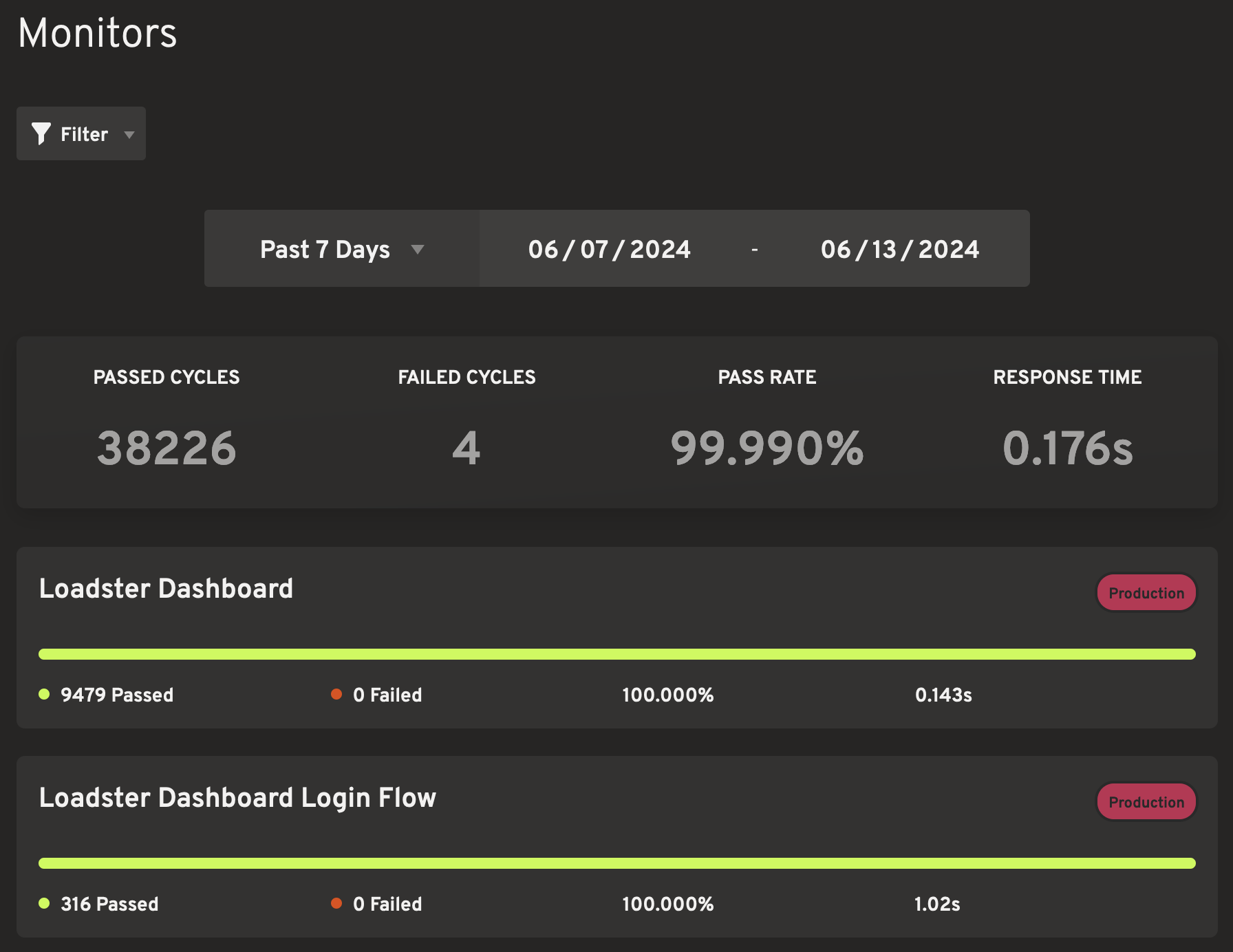
Task: Click the Failed Cycles count of 4
Action: 467,448
